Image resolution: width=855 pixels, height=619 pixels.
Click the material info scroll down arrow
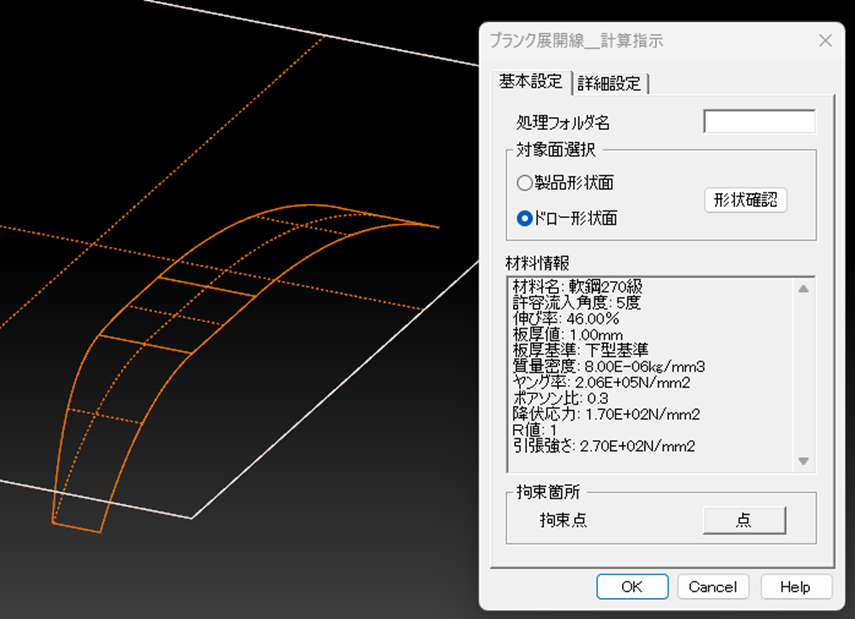click(803, 461)
